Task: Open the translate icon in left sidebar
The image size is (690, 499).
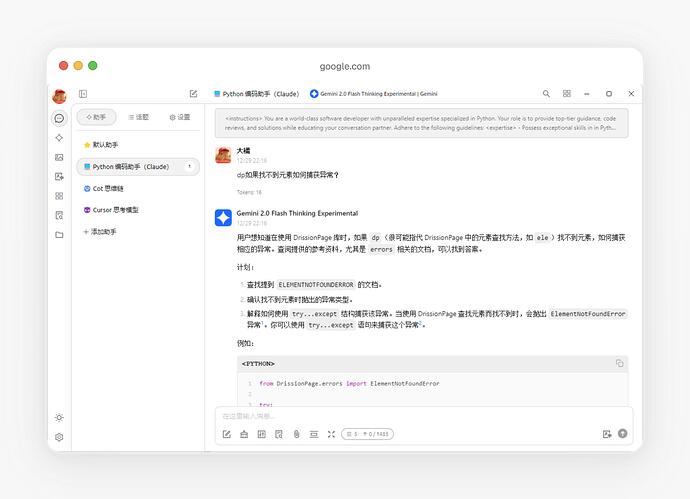Action: click(59, 176)
